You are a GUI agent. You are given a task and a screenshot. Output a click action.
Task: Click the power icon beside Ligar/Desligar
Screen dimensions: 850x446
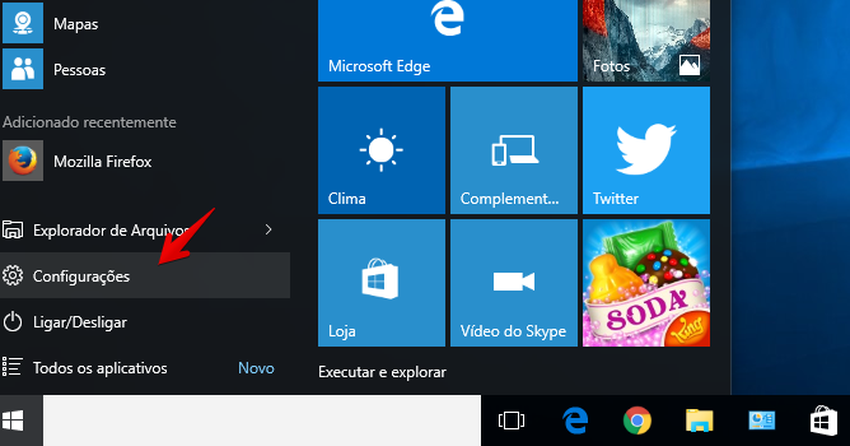point(12,322)
